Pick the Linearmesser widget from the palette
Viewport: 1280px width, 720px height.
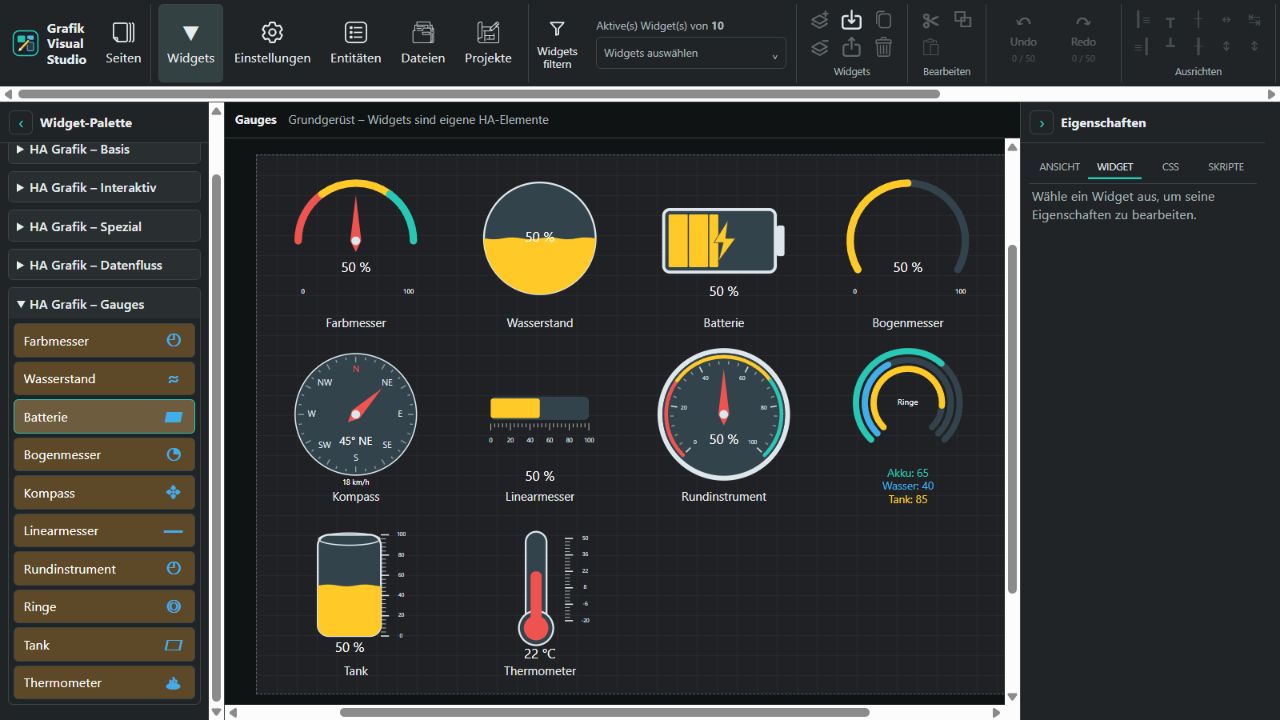pos(104,531)
